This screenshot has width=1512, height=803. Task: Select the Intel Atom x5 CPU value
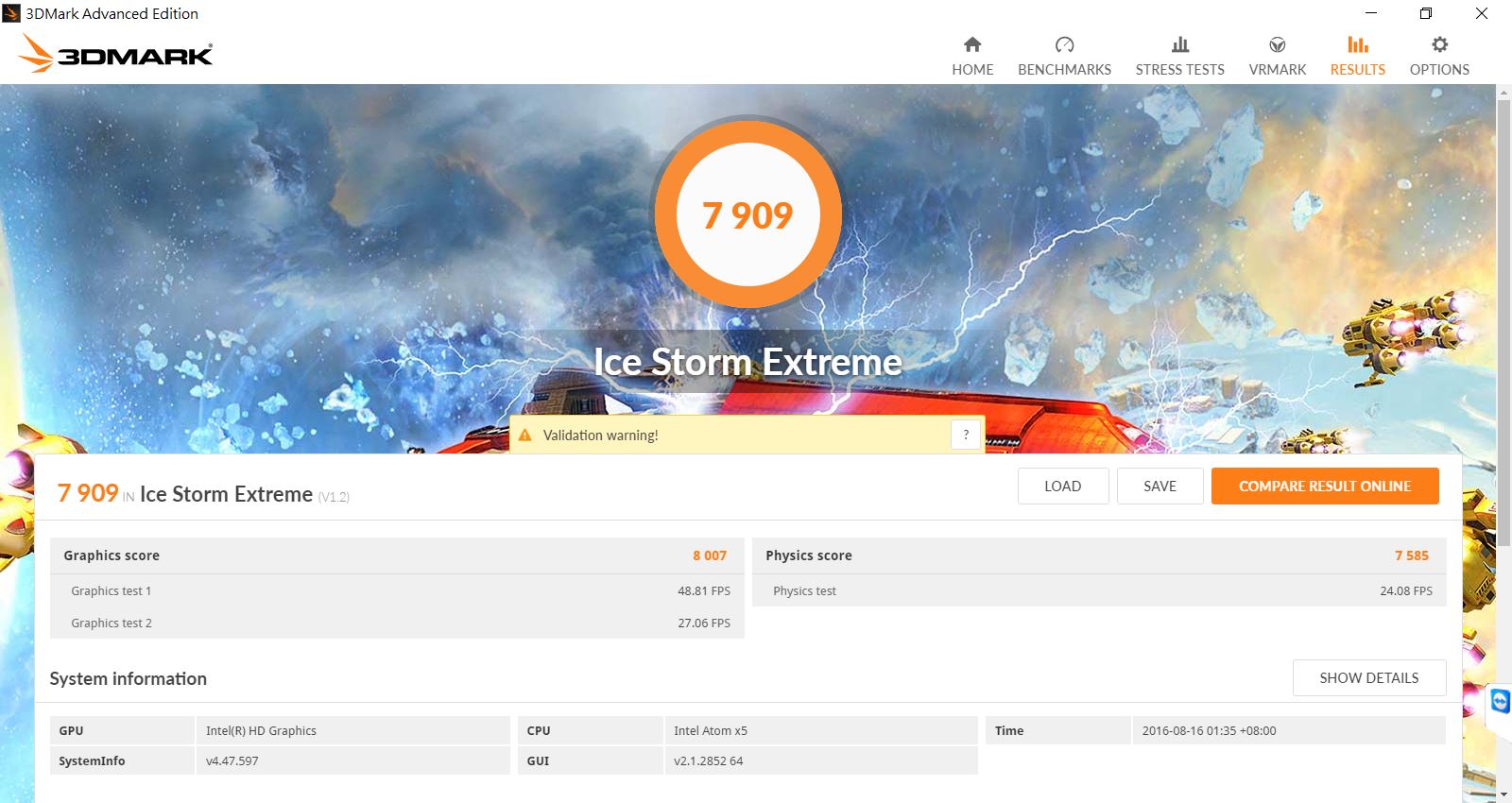(x=711, y=730)
